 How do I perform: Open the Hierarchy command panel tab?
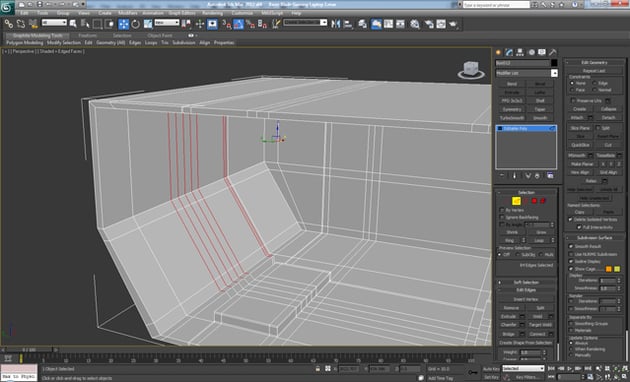[x=520, y=52]
